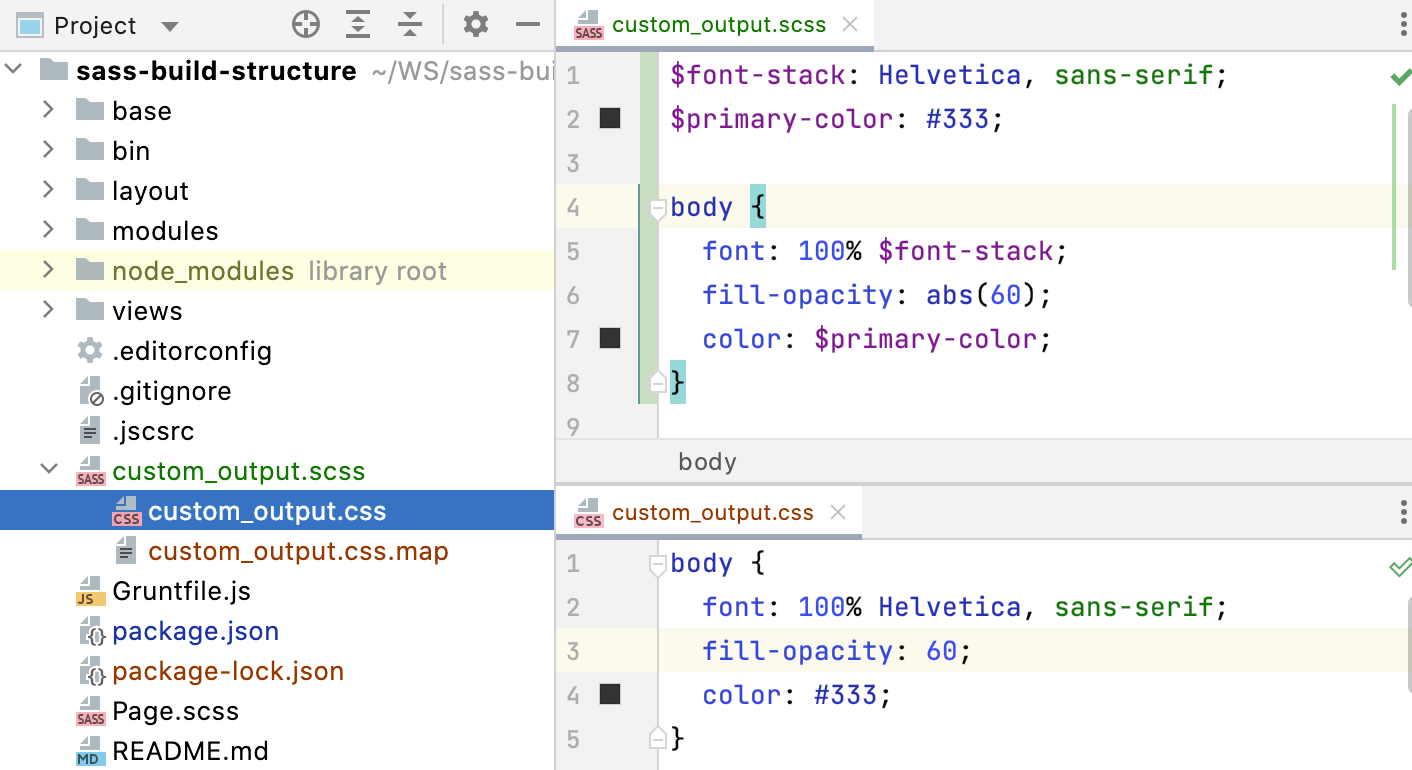This screenshot has width=1412, height=770.
Task: Click the Select Opened File locate icon
Action: tap(305, 25)
